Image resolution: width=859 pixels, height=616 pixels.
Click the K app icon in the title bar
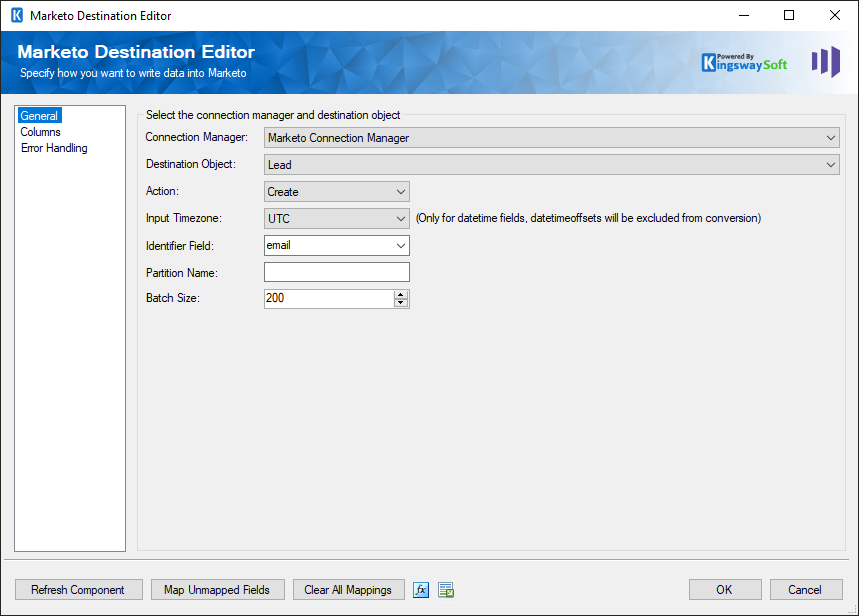(17, 15)
